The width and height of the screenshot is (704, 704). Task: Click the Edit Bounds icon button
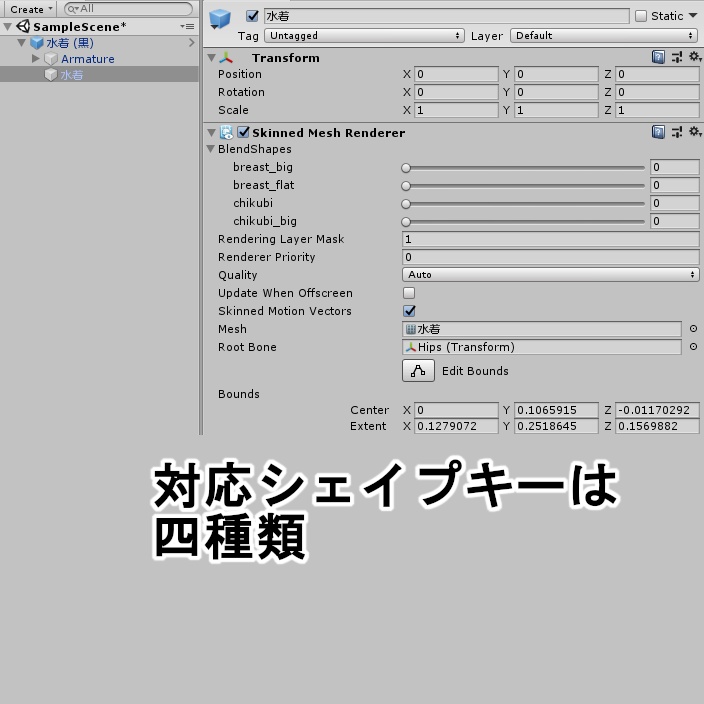[x=418, y=370]
